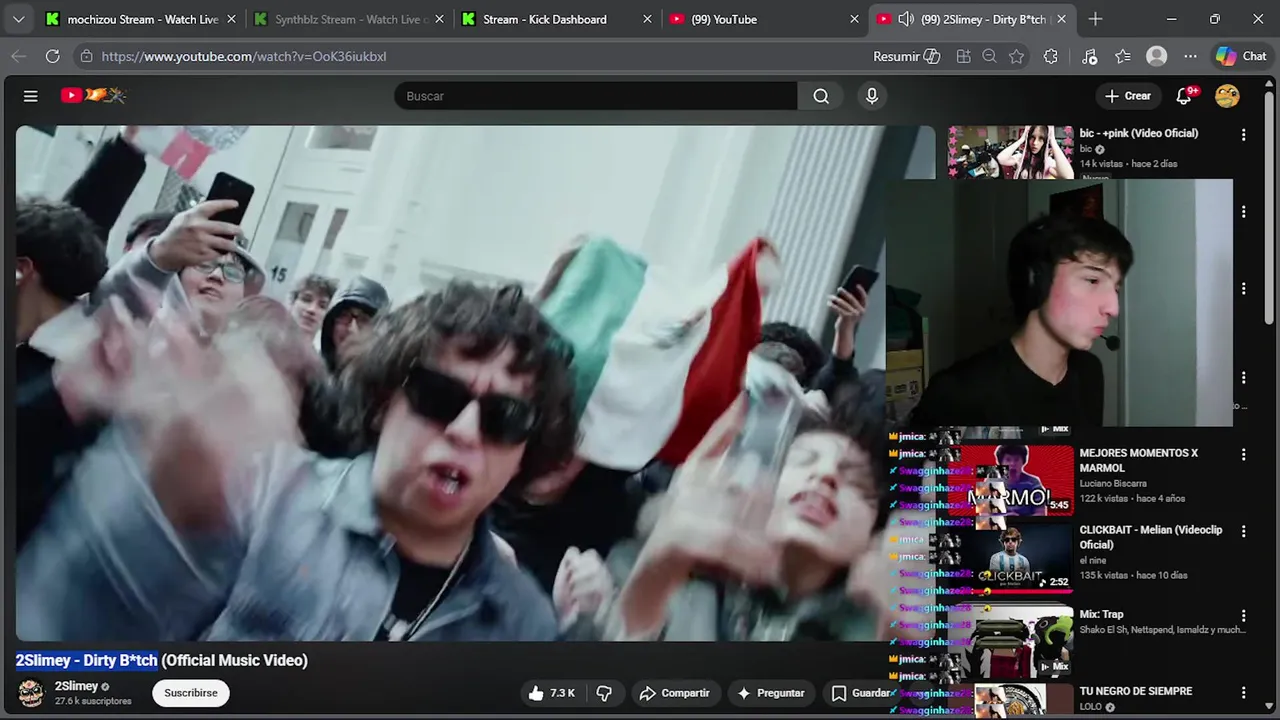Click the 27.6 k suscriptores text
1280x720 pixels.
click(x=93, y=701)
